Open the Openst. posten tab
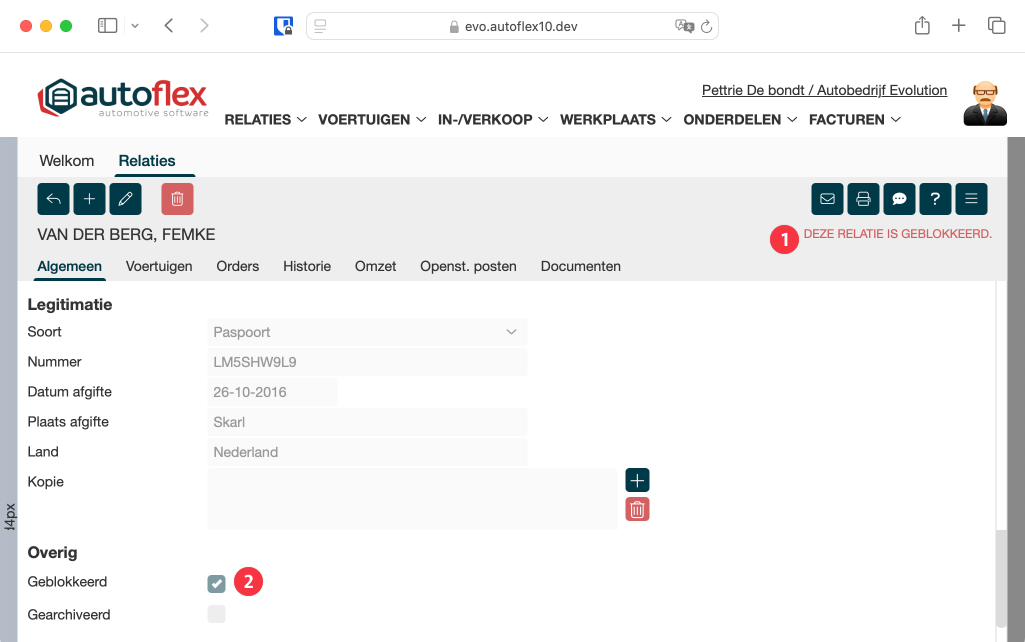1025x642 pixels. pyautogui.click(x=468, y=266)
